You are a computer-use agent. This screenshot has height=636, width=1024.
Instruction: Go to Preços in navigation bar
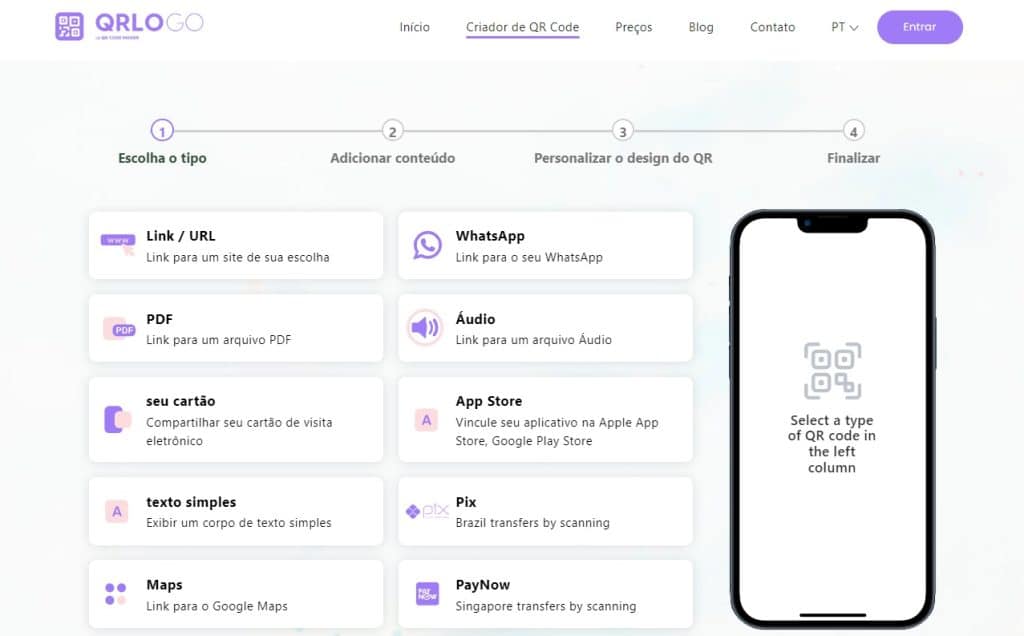633,27
